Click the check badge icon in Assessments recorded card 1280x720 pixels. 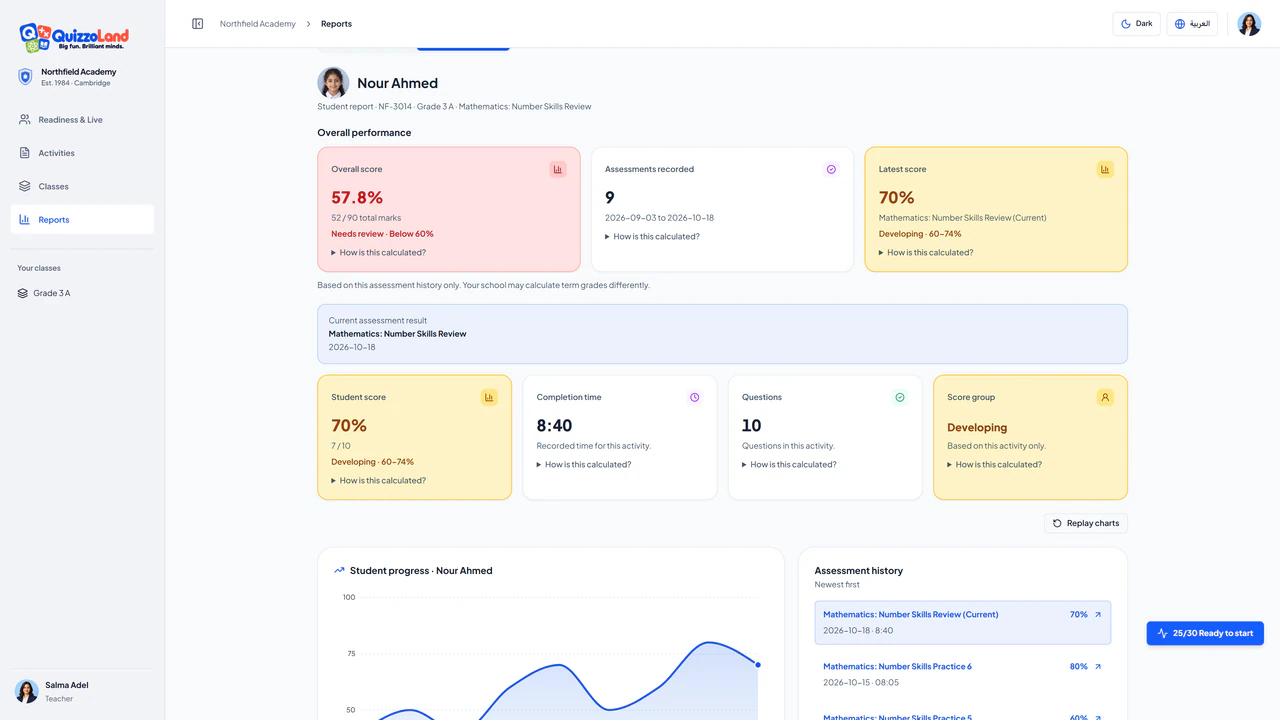coord(831,169)
